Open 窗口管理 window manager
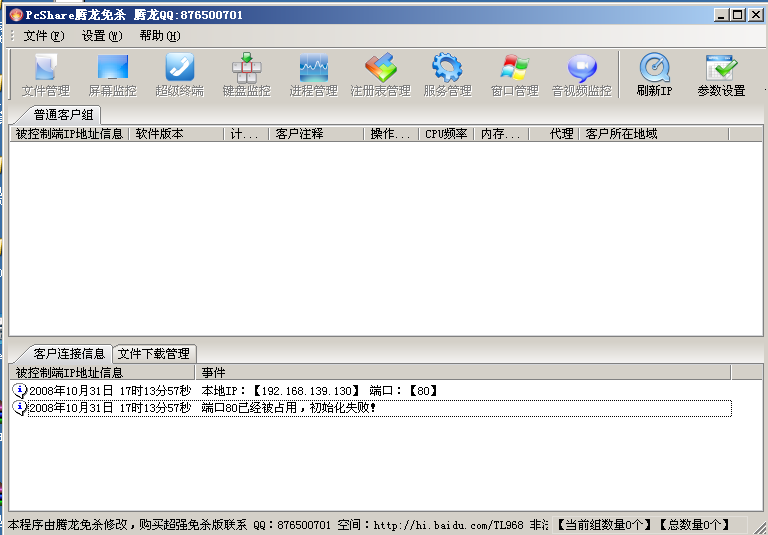The height and width of the screenshot is (535, 768). point(514,75)
